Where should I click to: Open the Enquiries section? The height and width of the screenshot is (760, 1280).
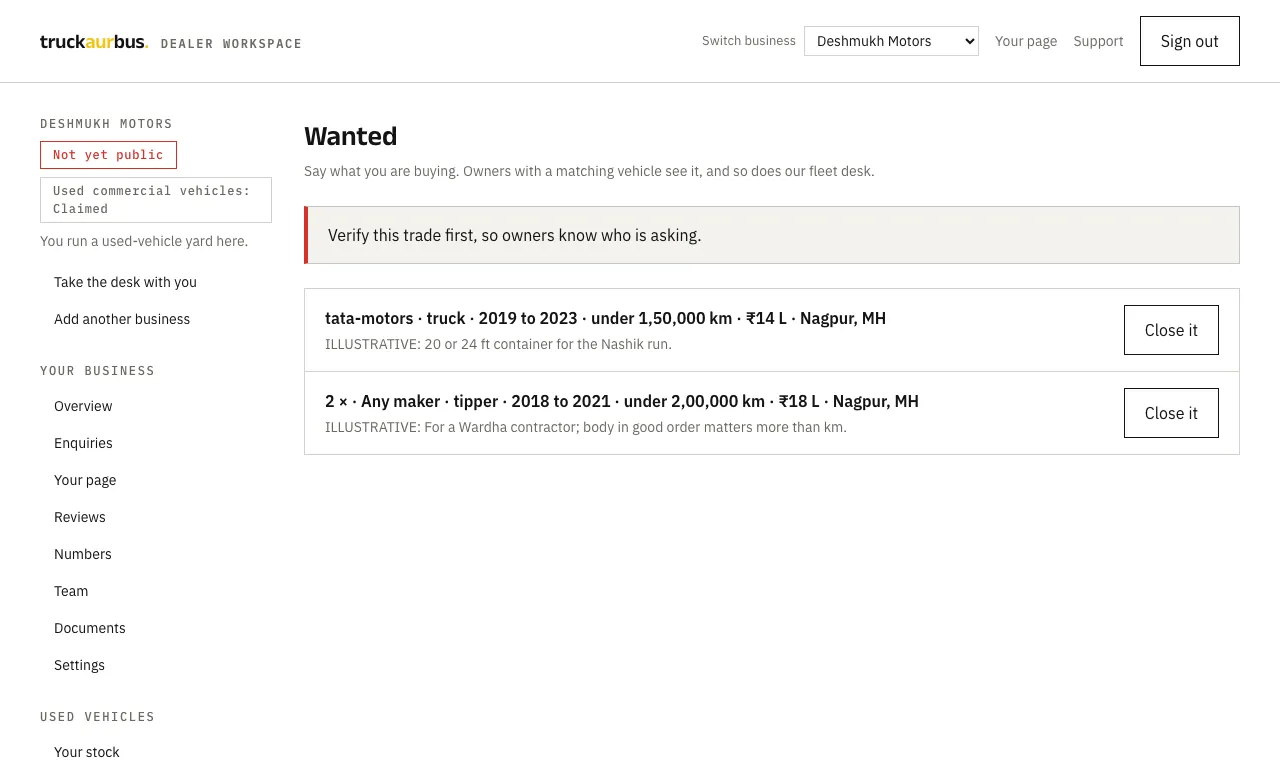83,443
